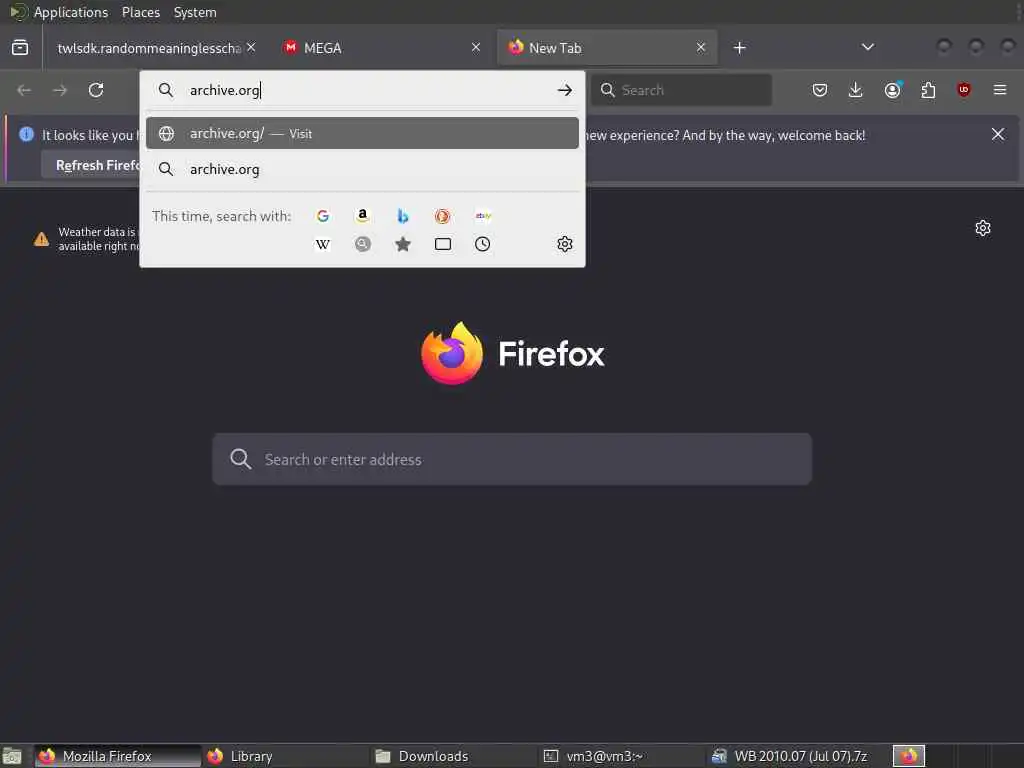The image size is (1024, 768).
Task: Search with Bing one-off engine icon
Action: pyautogui.click(x=403, y=216)
